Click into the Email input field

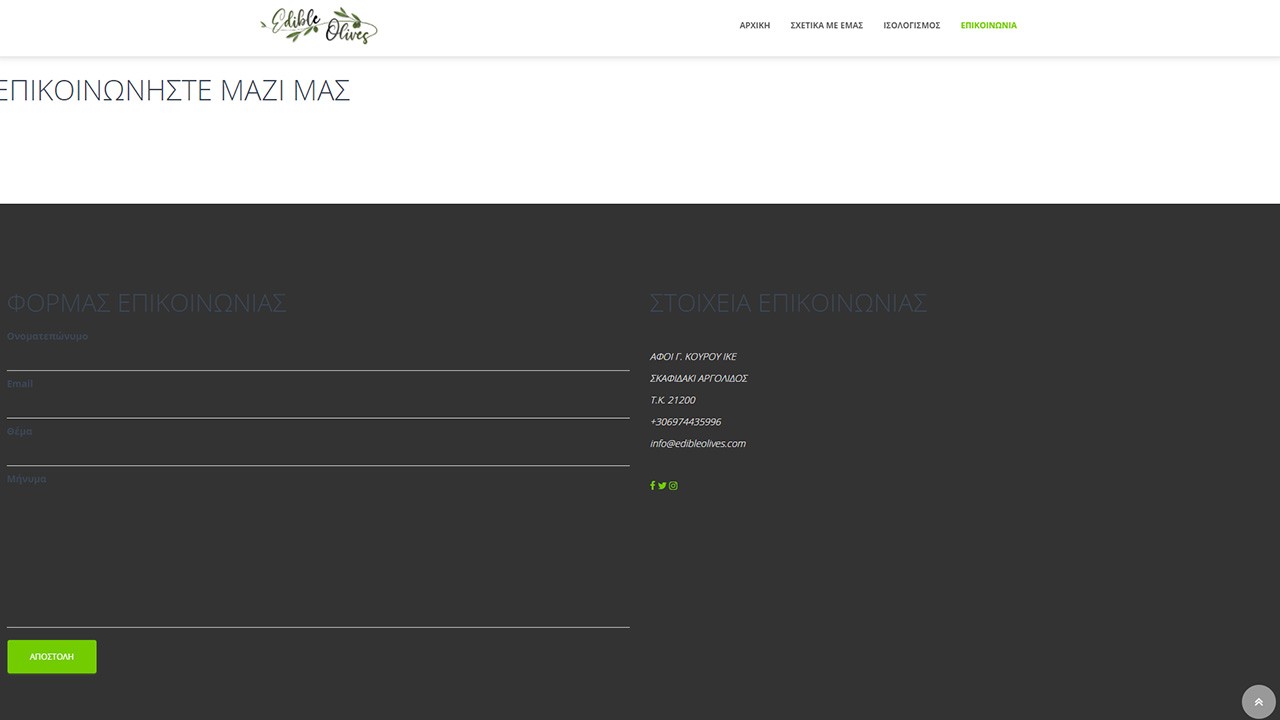[318, 405]
